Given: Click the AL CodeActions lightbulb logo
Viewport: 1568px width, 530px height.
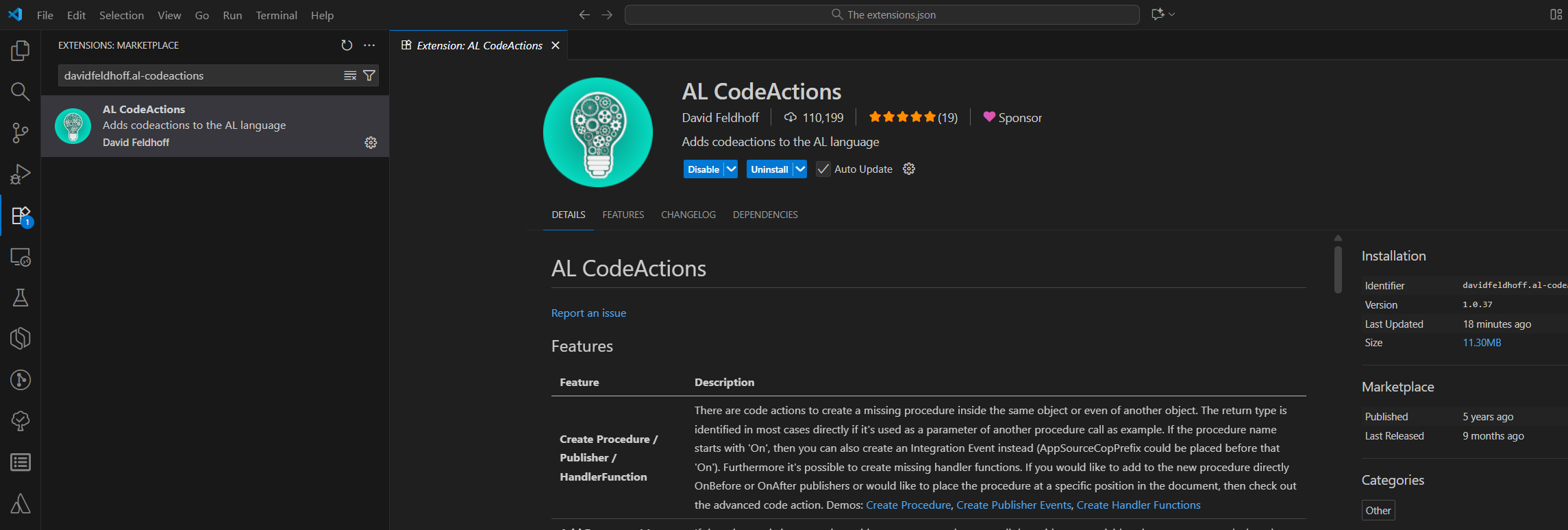Looking at the screenshot, I should click(598, 132).
